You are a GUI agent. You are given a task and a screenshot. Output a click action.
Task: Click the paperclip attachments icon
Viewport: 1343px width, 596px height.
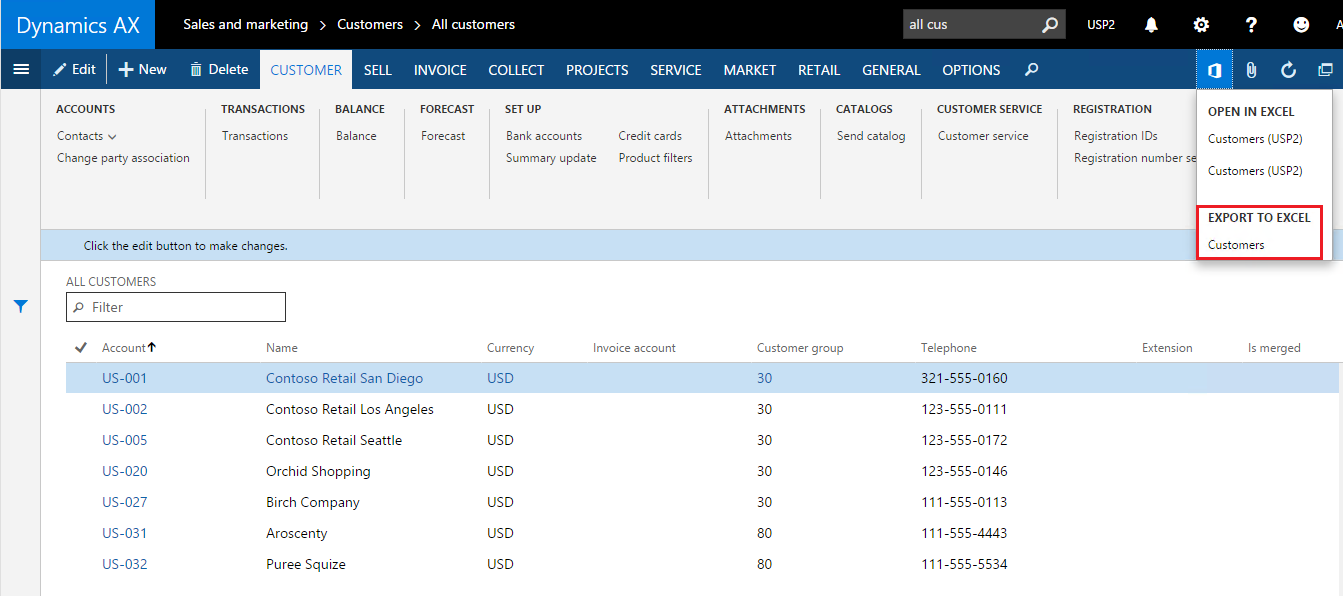[1251, 69]
